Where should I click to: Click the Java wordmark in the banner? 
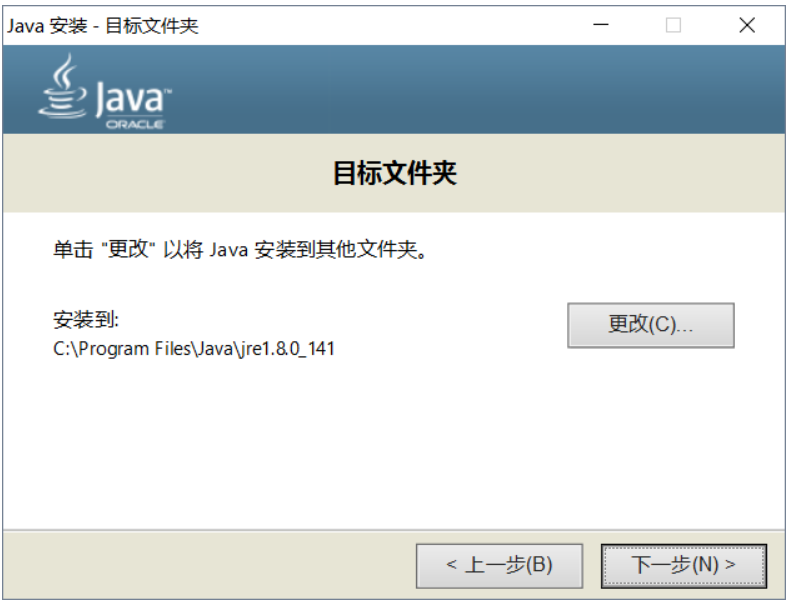pyautogui.click(x=133, y=100)
